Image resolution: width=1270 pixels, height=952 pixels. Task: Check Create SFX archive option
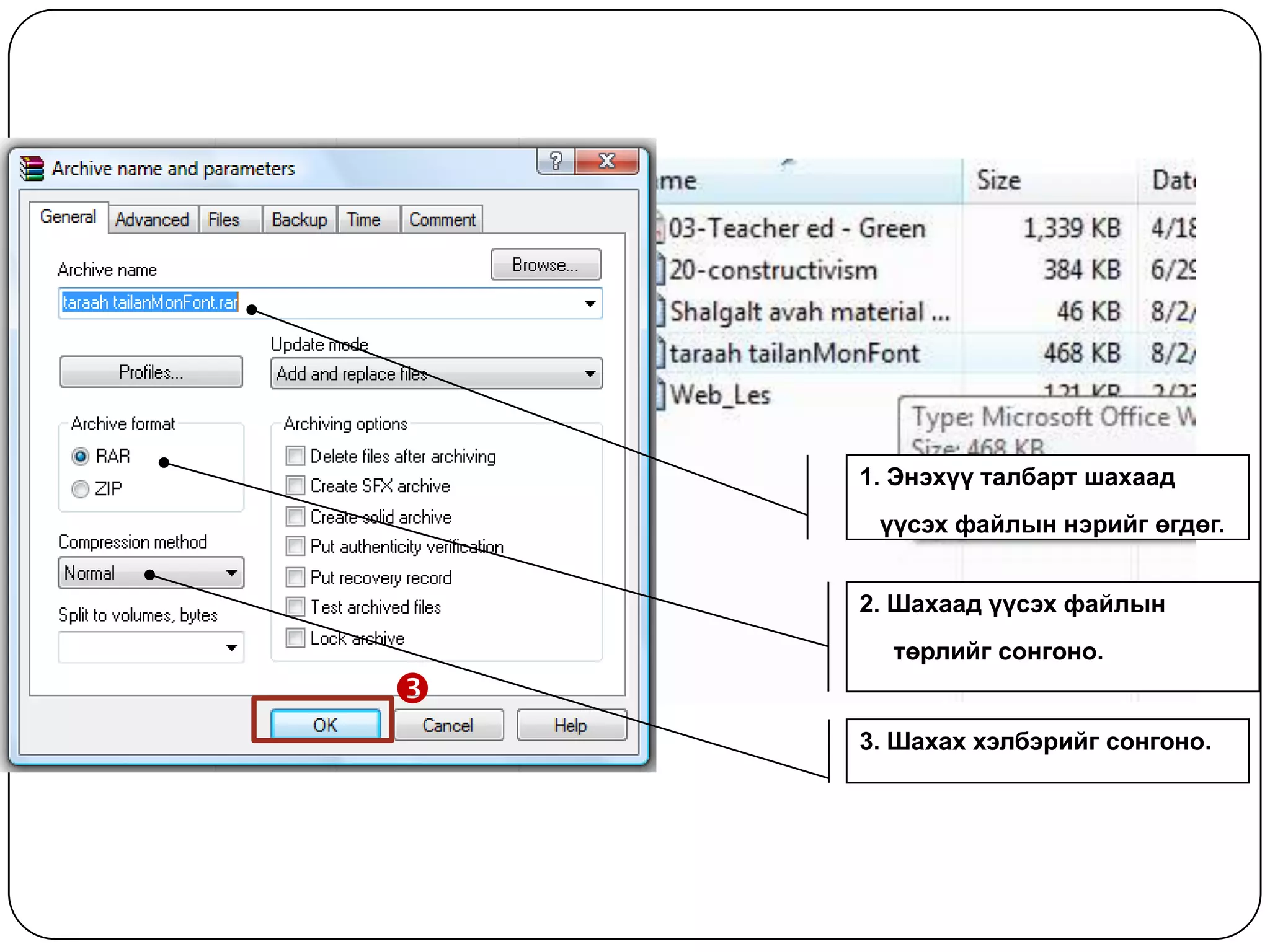point(295,486)
